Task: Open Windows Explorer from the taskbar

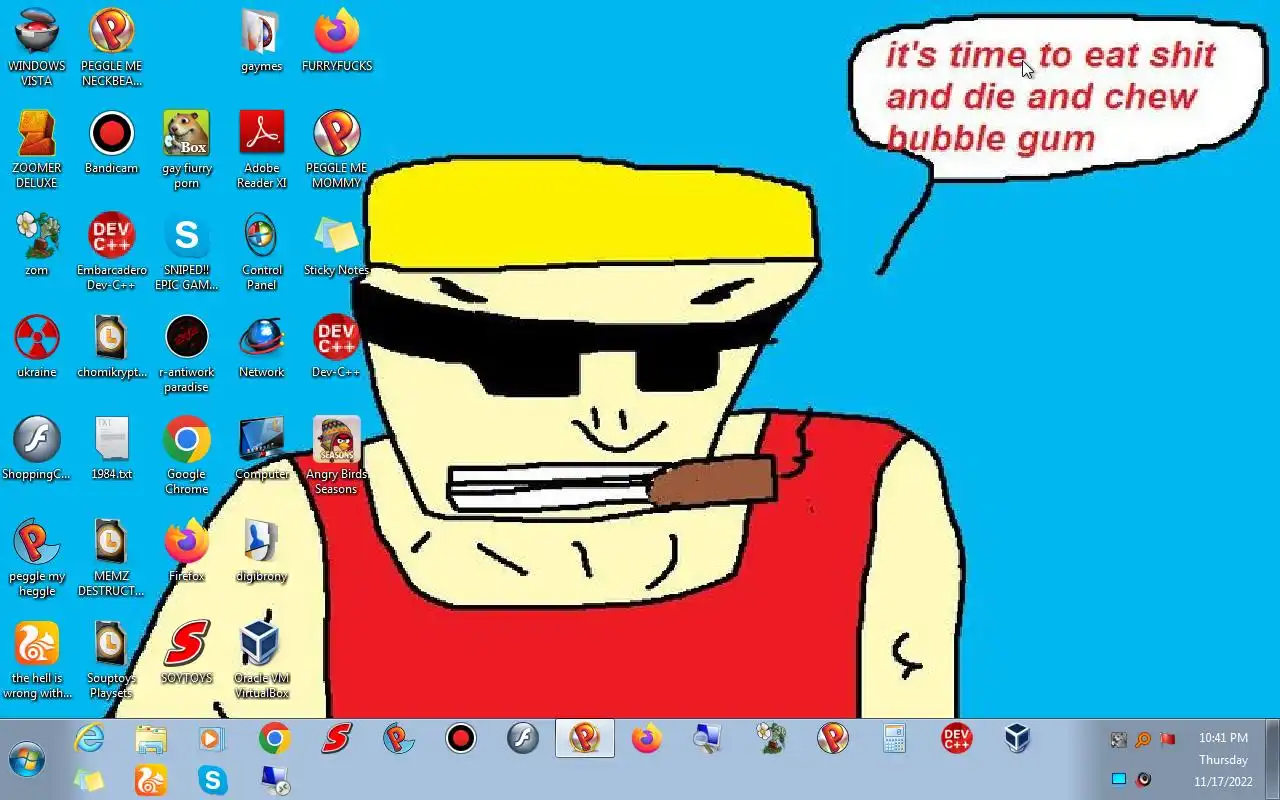Action: 151,739
